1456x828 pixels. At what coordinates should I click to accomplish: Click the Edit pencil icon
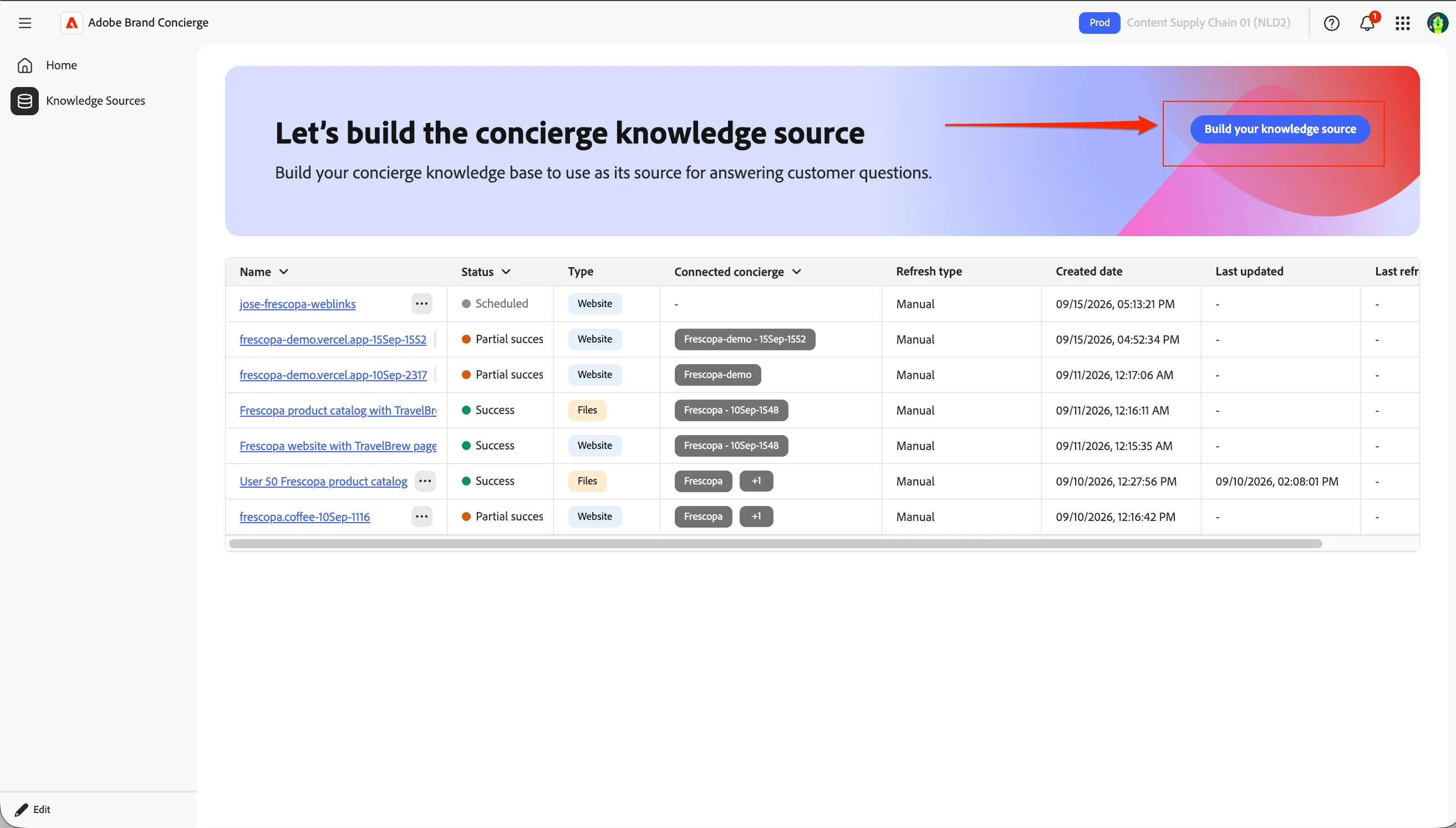coord(22,809)
